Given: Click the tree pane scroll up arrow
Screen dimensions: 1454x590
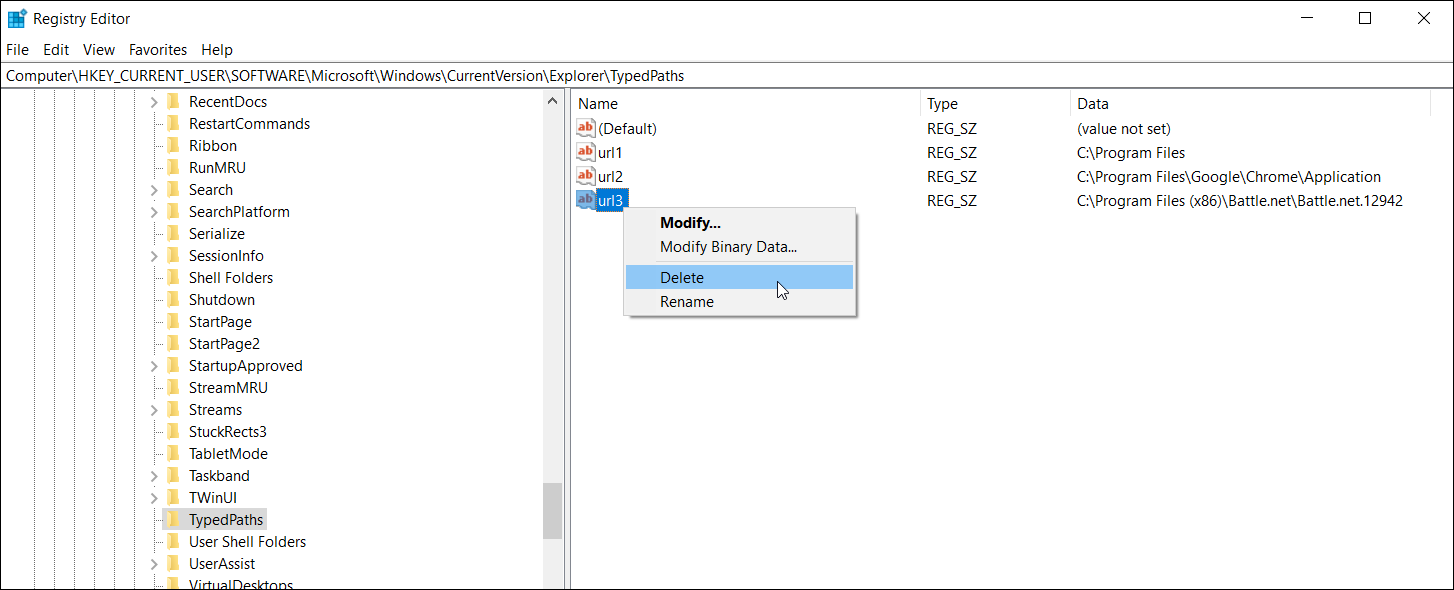Looking at the screenshot, I should [553, 101].
